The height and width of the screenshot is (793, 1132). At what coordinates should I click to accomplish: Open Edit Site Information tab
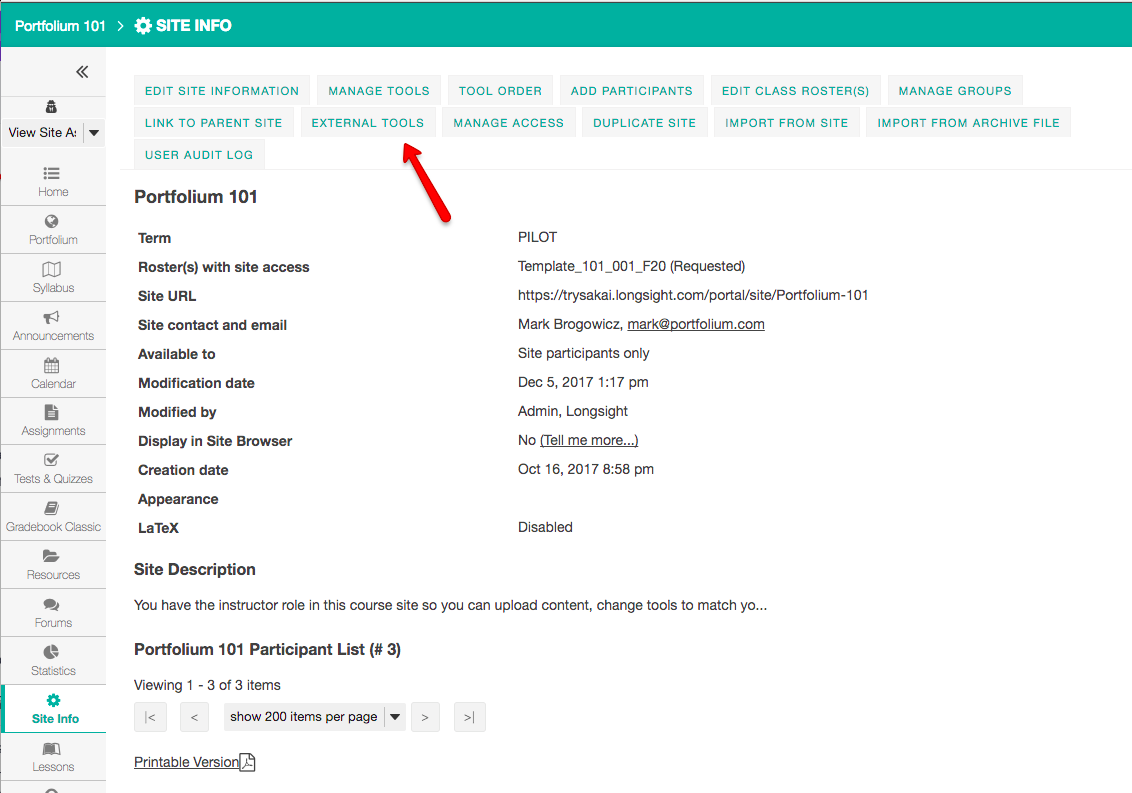[222, 91]
